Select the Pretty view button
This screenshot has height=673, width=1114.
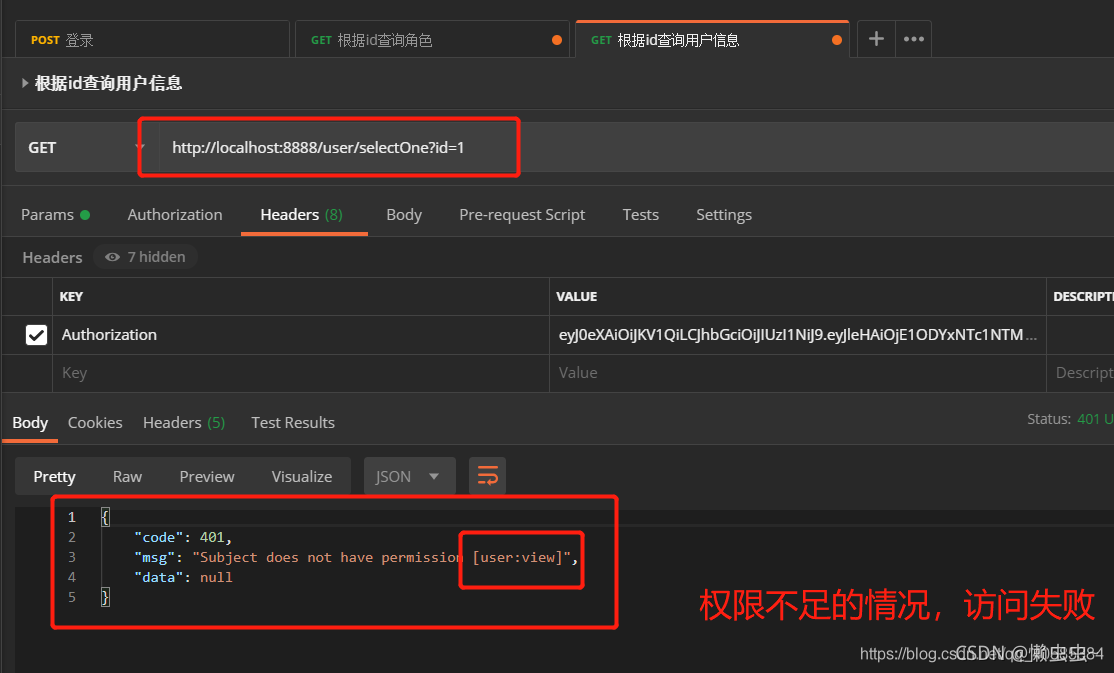pos(54,476)
